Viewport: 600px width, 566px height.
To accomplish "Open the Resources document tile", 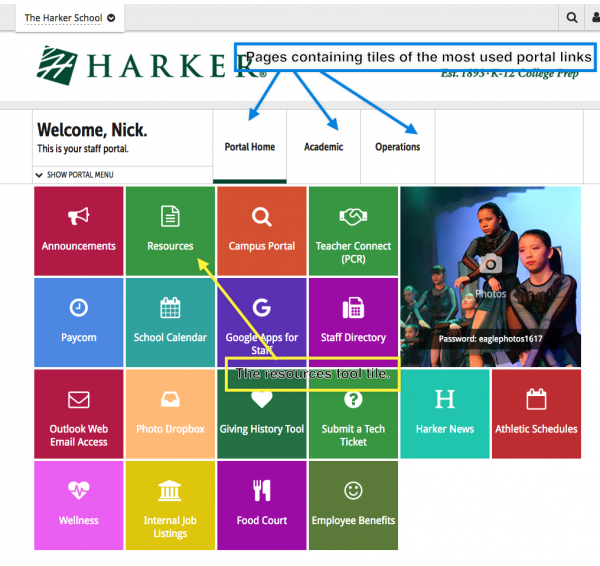I will click(170, 231).
